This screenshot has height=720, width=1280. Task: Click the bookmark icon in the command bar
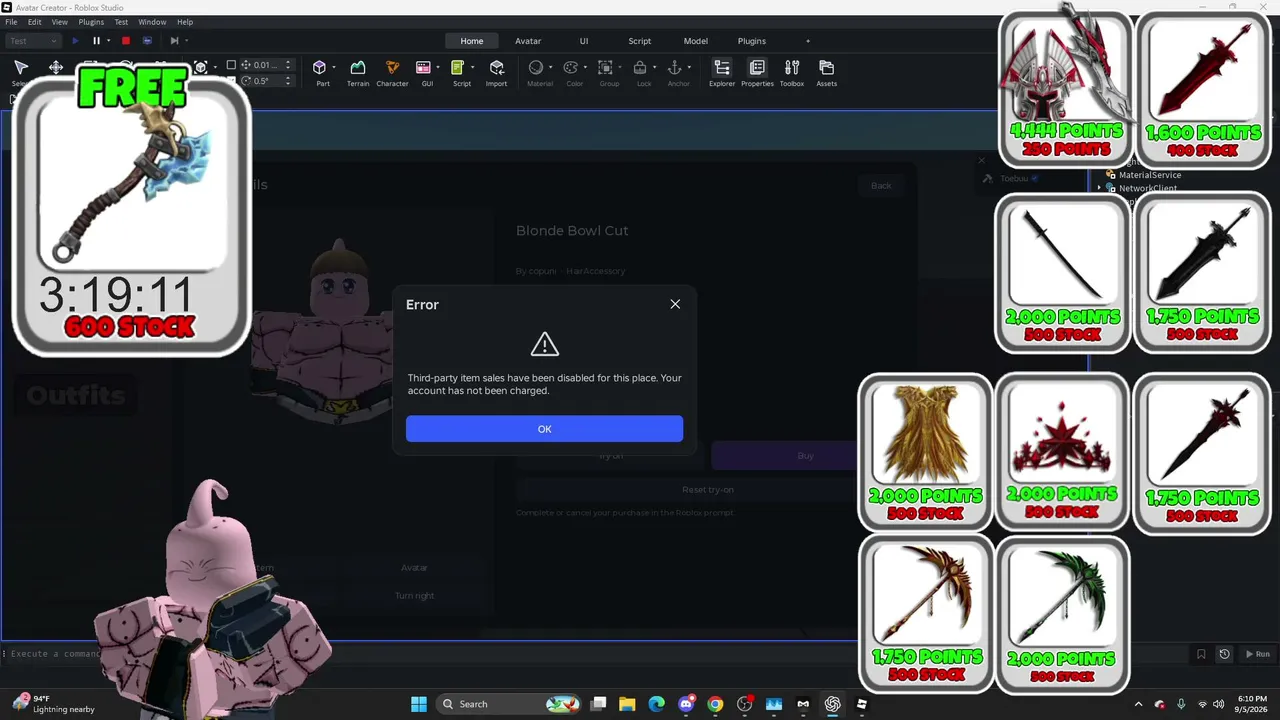coord(1201,654)
